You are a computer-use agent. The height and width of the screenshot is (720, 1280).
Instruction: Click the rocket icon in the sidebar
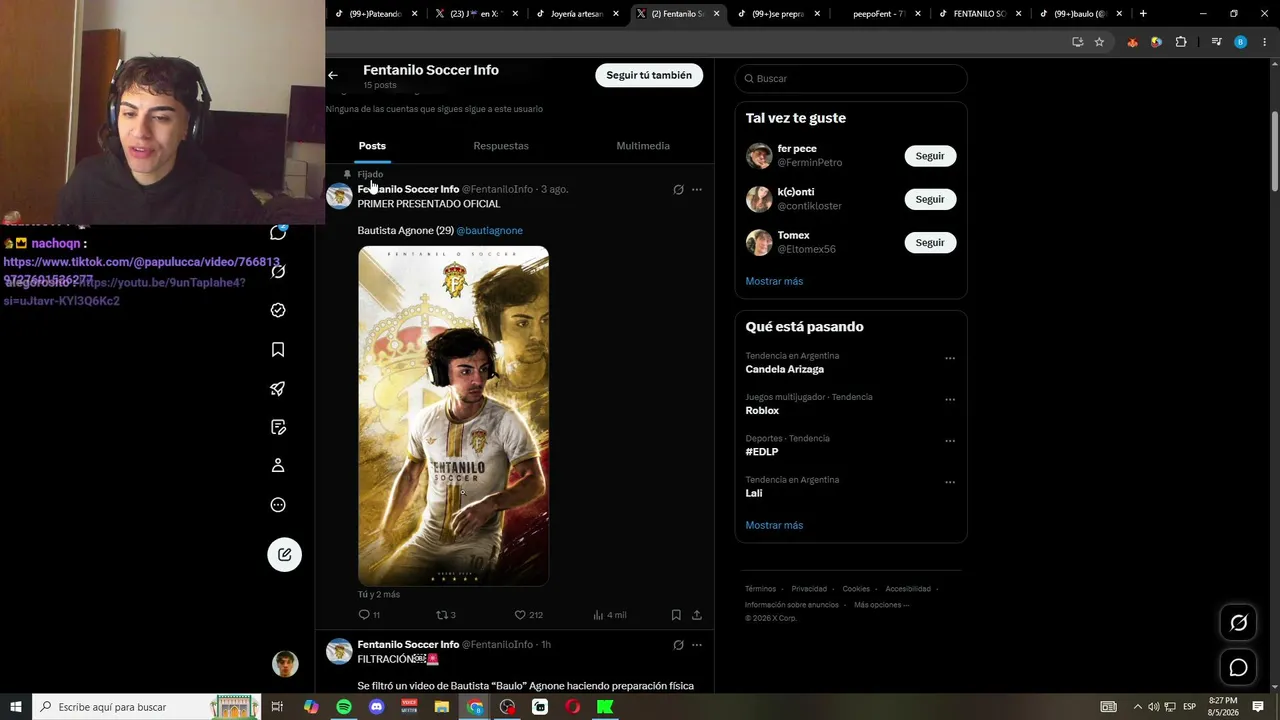point(278,388)
